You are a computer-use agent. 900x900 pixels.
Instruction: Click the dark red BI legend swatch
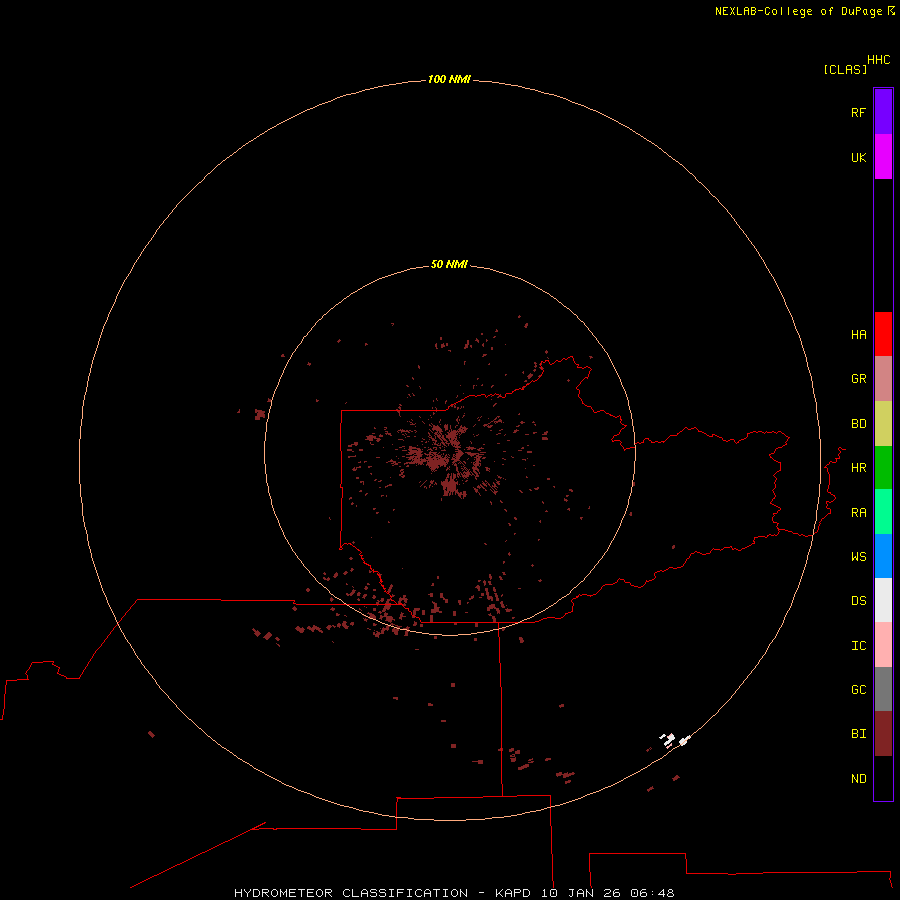click(x=883, y=734)
